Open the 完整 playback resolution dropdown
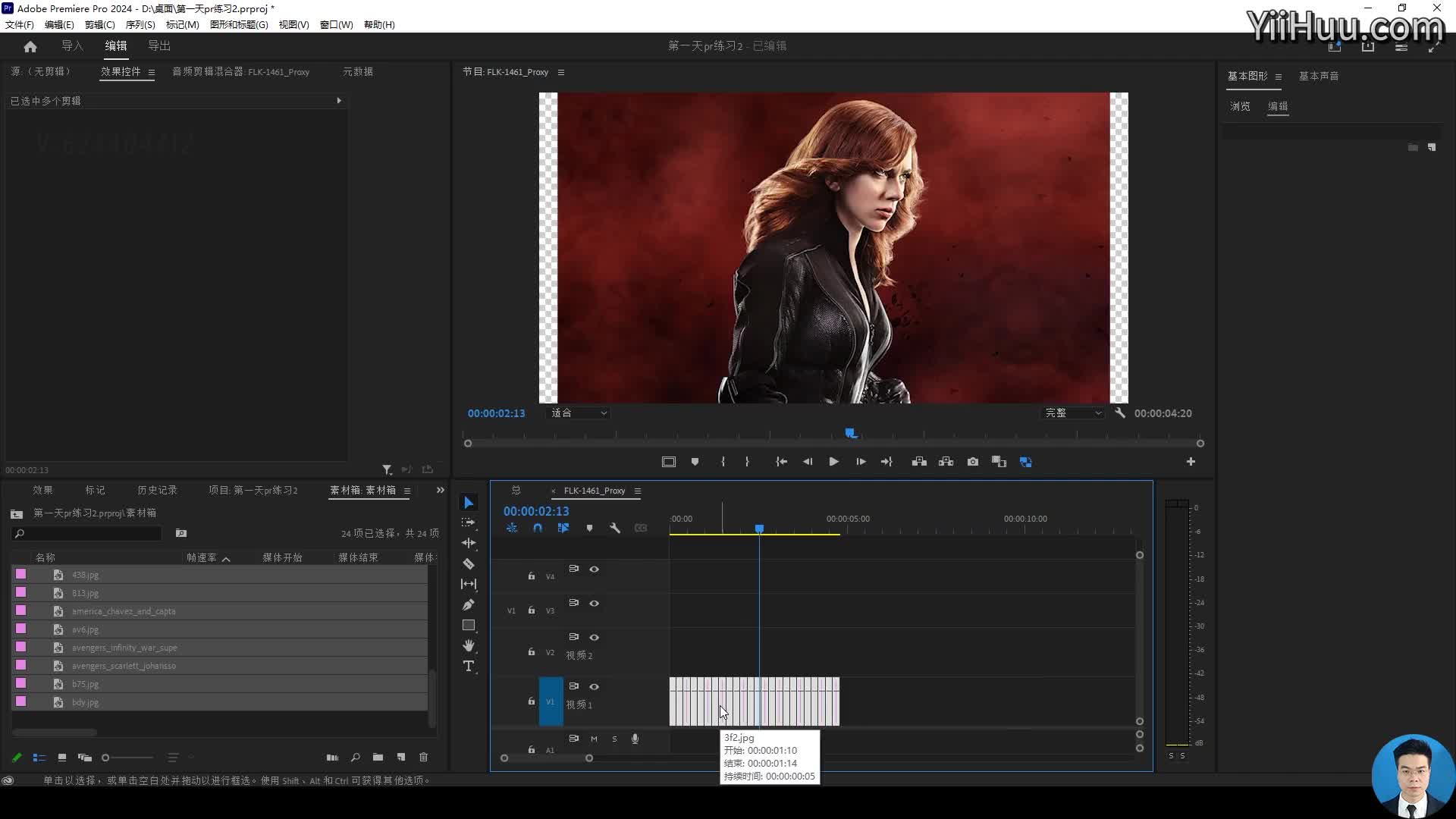Image resolution: width=1456 pixels, height=819 pixels. coord(1073,413)
